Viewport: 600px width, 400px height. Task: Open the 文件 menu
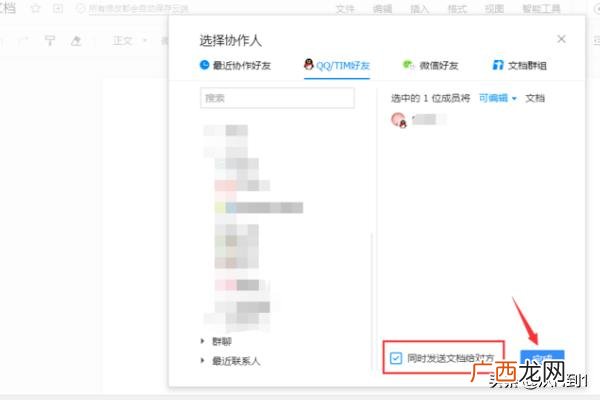tap(345, 8)
